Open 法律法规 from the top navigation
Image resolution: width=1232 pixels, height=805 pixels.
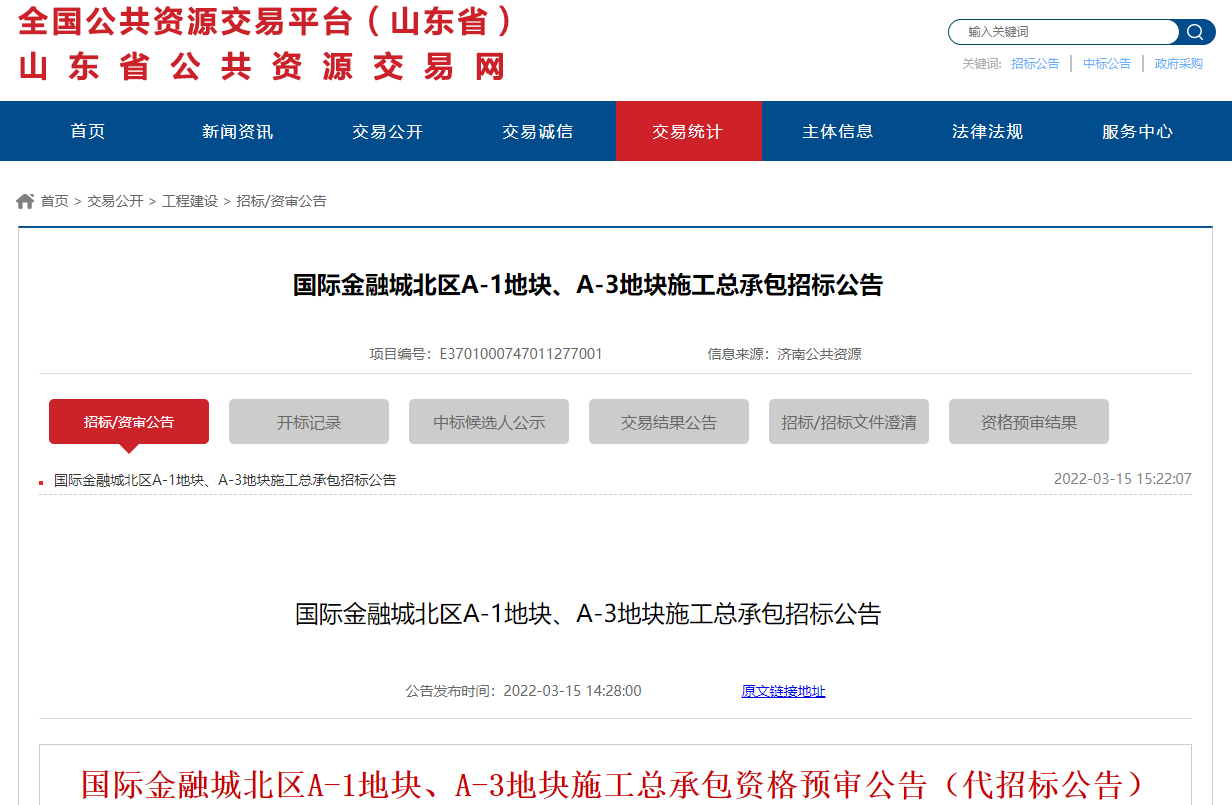(x=987, y=131)
